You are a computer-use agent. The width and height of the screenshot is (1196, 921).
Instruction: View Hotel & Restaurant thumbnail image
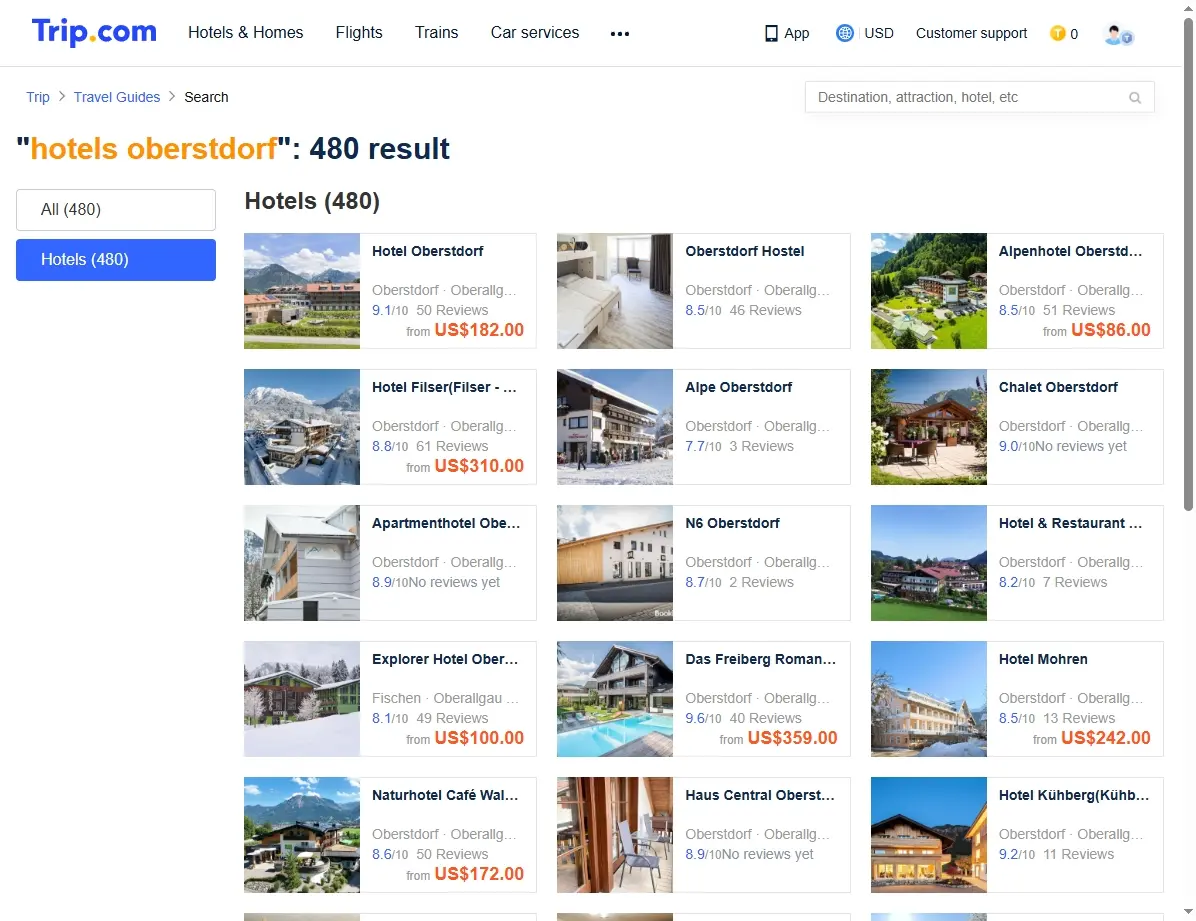(x=929, y=562)
